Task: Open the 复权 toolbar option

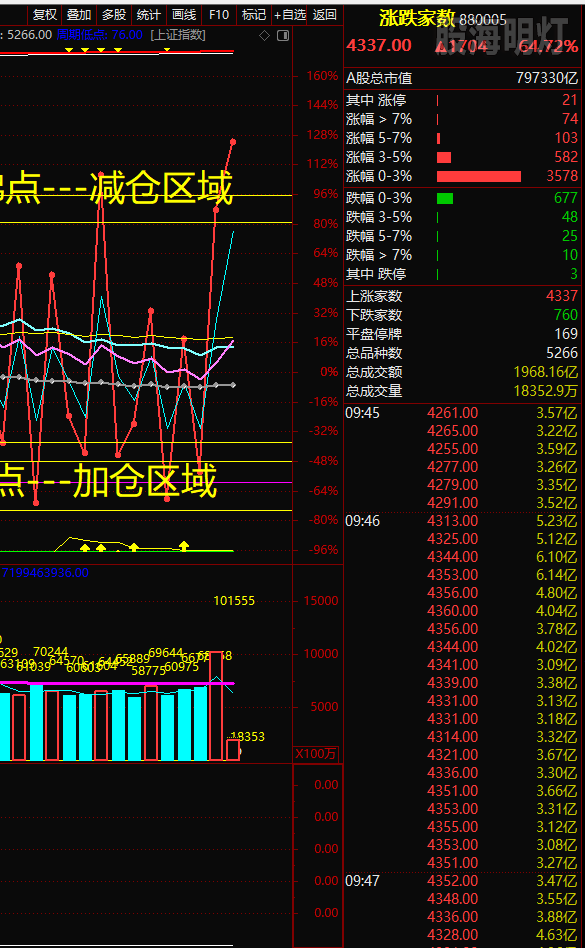Action: coord(45,15)
